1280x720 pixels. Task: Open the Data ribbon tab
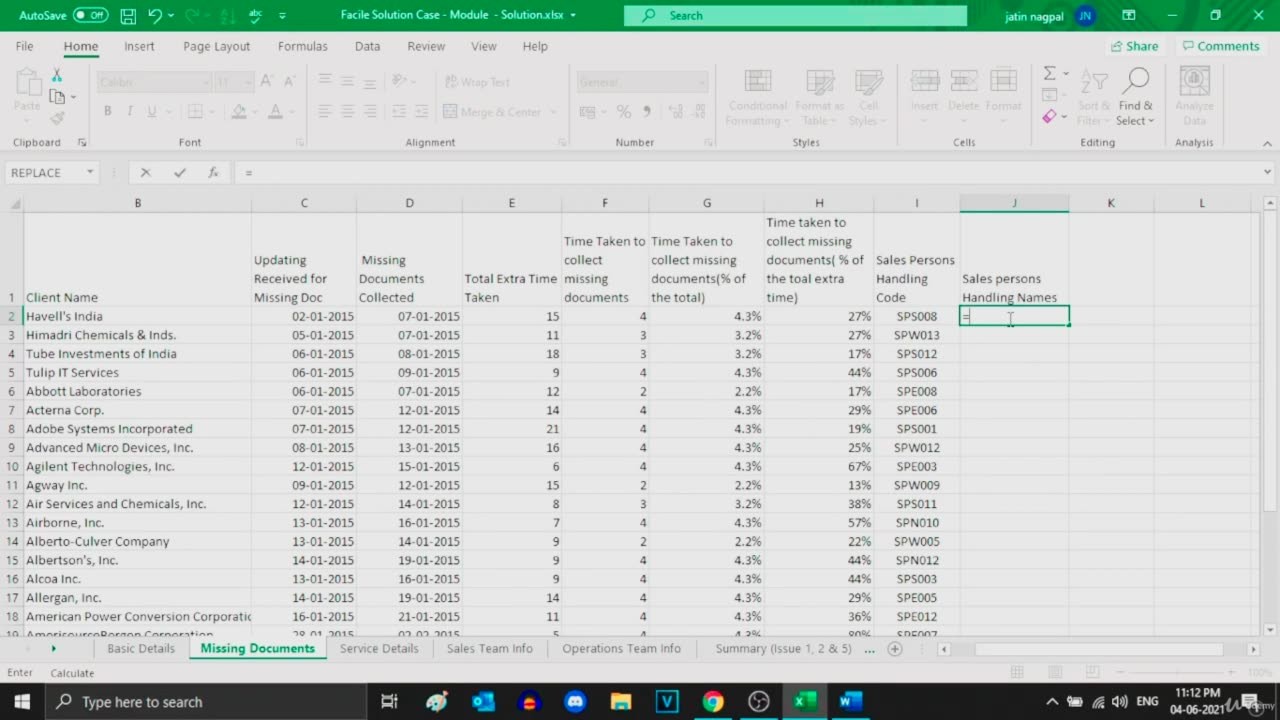pyautogui.click(x=367, y=46)
